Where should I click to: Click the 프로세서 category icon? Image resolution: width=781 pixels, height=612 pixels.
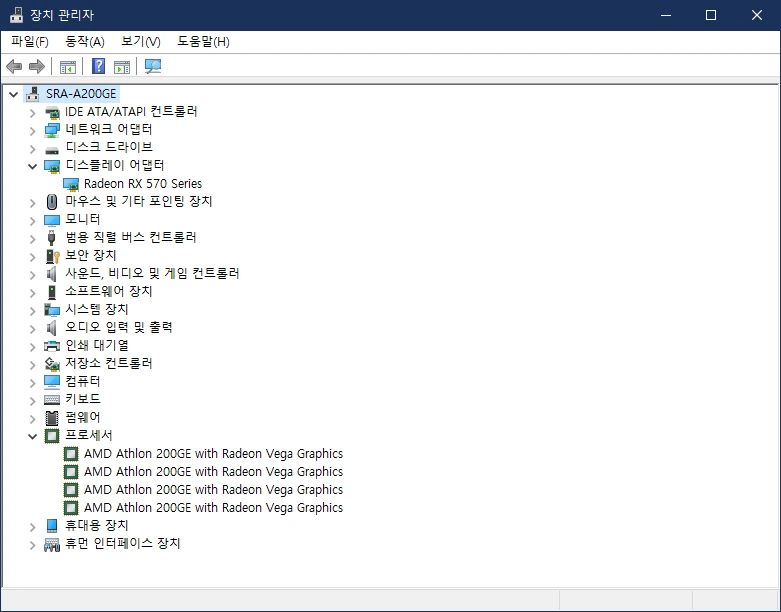(x=52, y=436)
